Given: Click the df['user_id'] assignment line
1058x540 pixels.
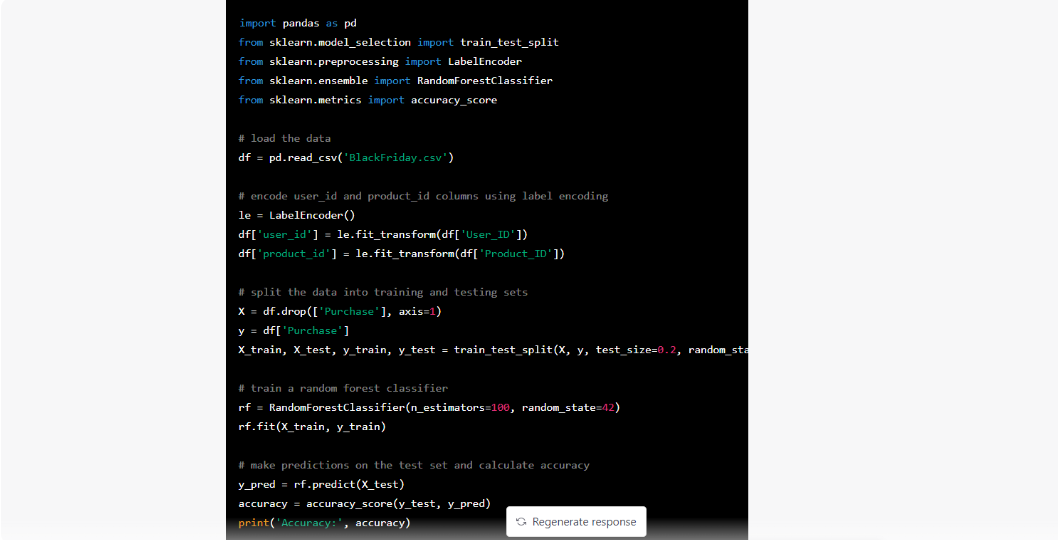Looking at the screenshot, I should tap(383, 234).
